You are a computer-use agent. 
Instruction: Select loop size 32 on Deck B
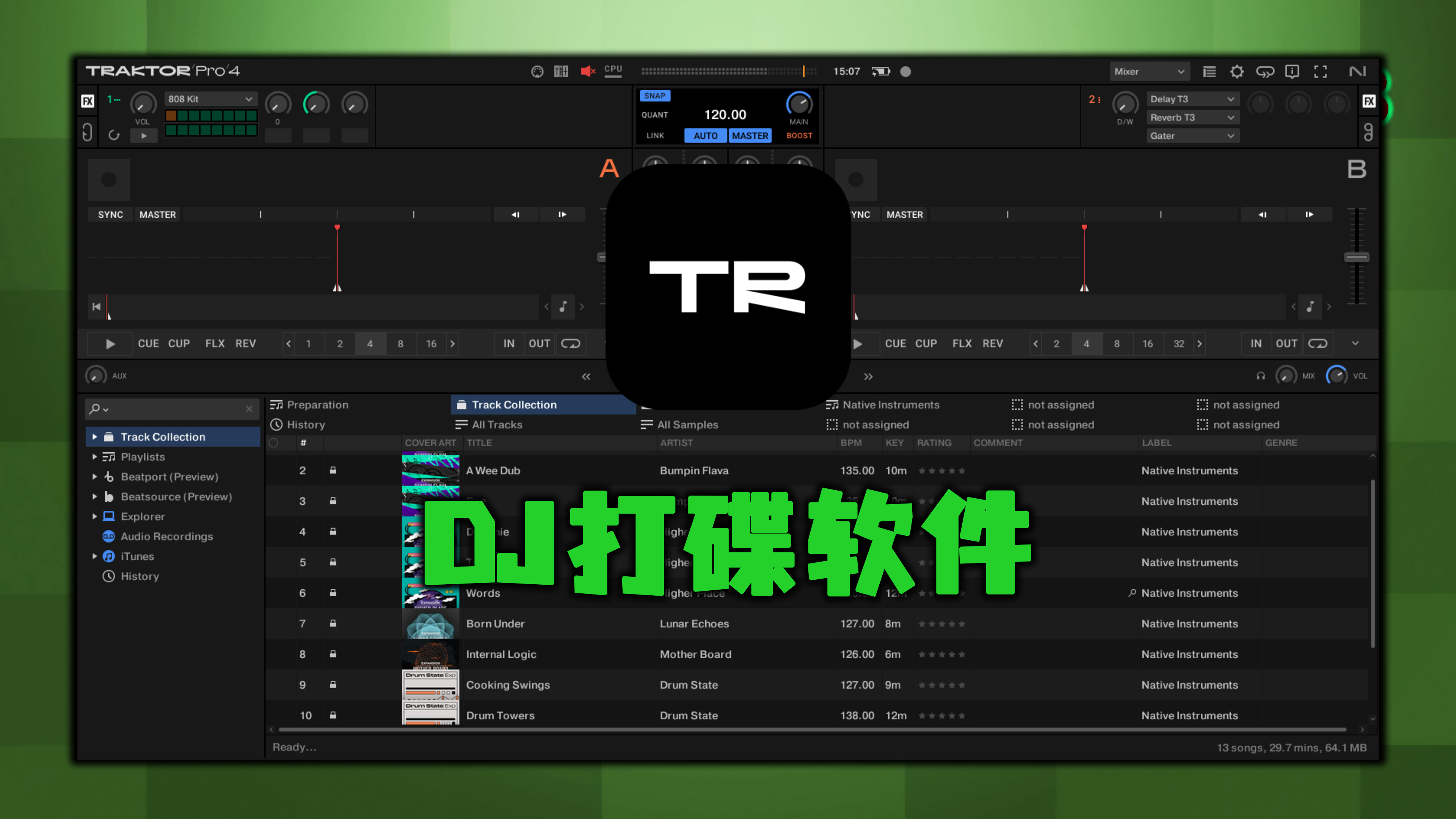[x=1179, y=344]
